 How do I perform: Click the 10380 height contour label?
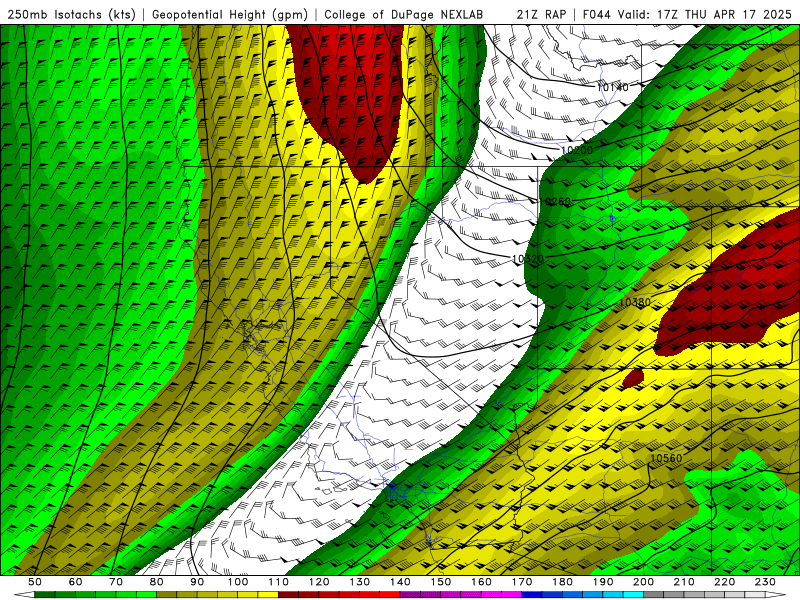(x=635, y=303)
